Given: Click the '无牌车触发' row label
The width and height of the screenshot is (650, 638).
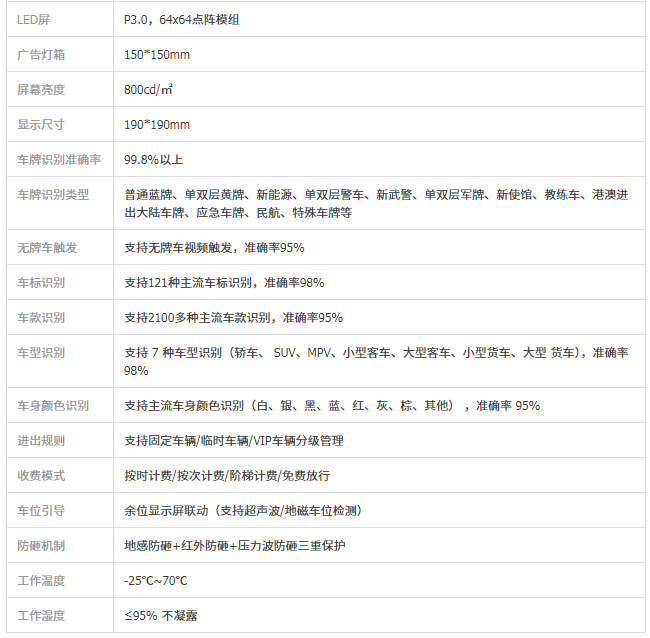Looking at the screenshot, I should 47,248.
